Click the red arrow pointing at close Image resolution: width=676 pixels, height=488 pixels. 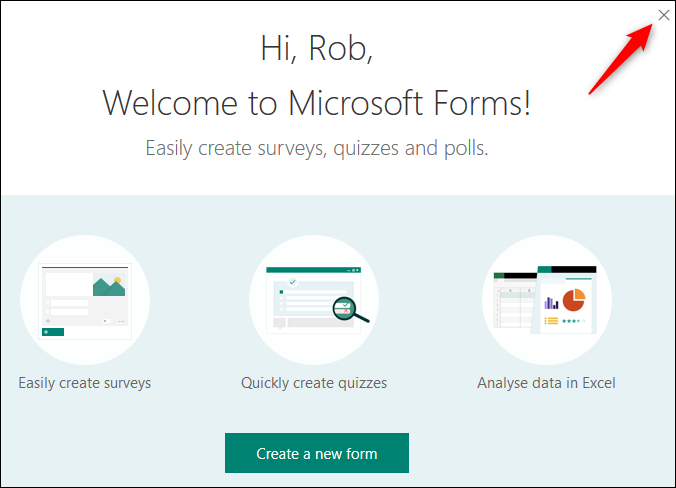pos(620,58)
